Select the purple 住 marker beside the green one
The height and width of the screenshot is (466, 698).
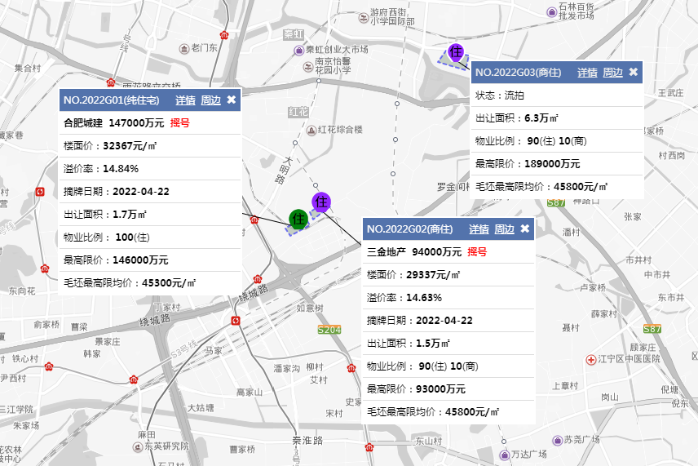click(321, 203)
